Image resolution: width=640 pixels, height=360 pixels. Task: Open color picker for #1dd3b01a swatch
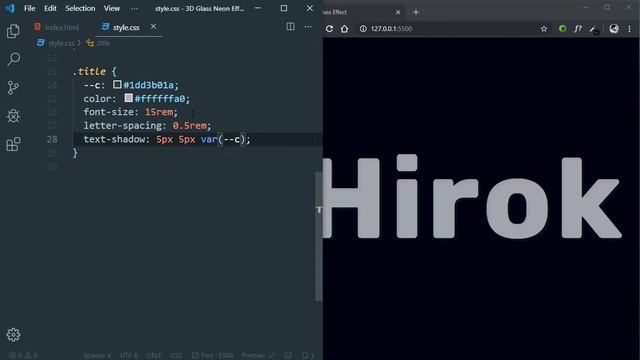[x=117, y=84]
